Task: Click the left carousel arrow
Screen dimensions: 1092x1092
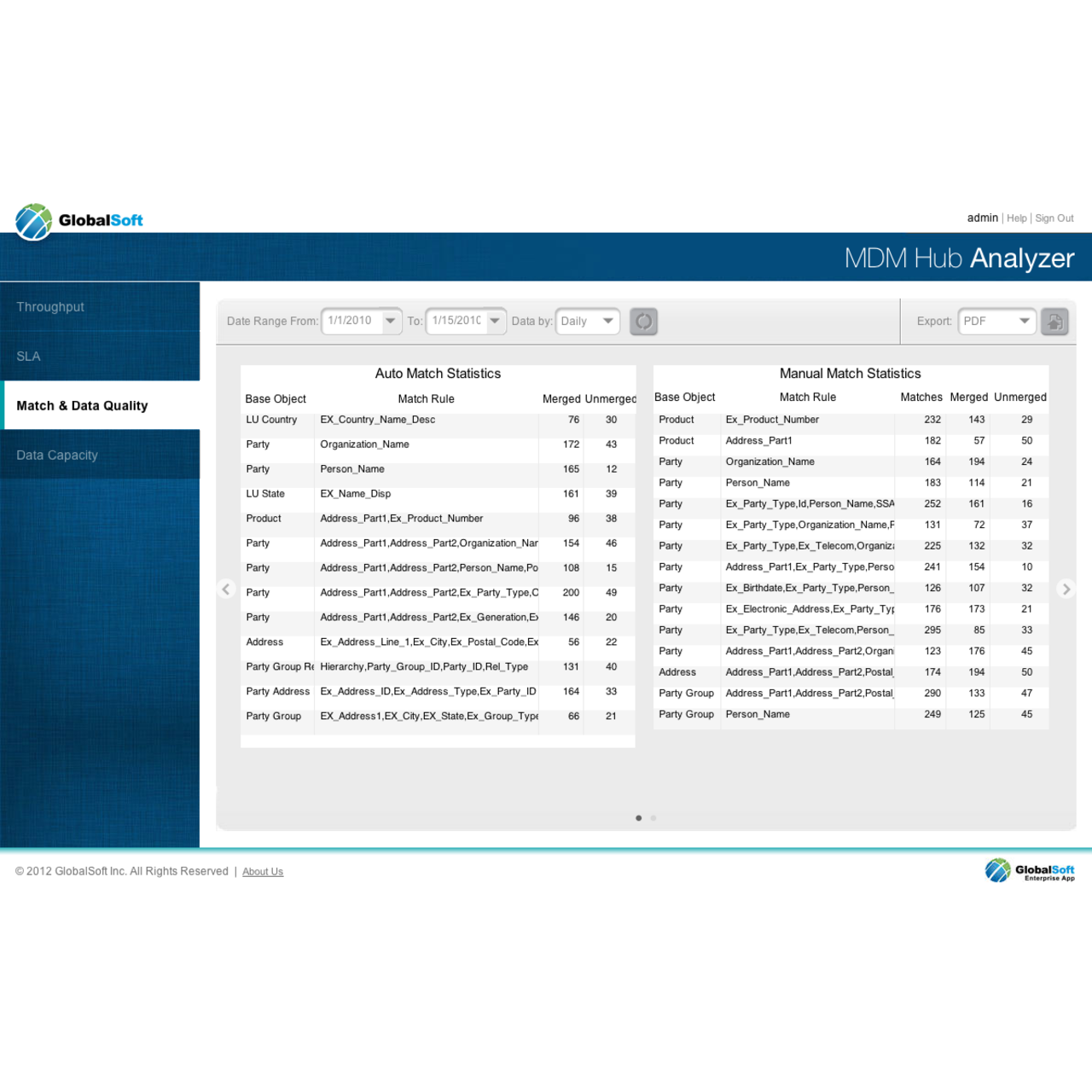Action: click(x=226, y=589)
